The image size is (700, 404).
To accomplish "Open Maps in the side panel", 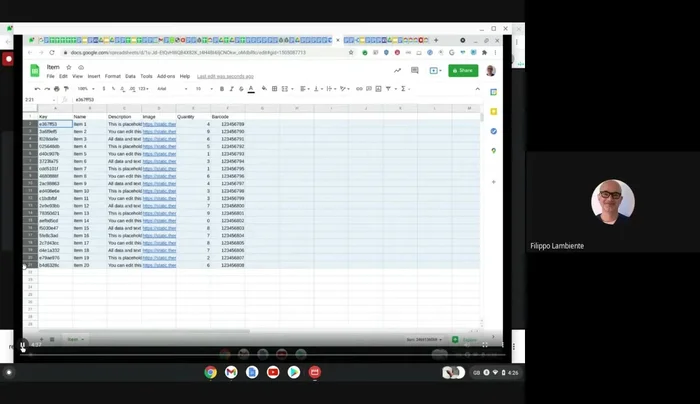I will point(494,151).
